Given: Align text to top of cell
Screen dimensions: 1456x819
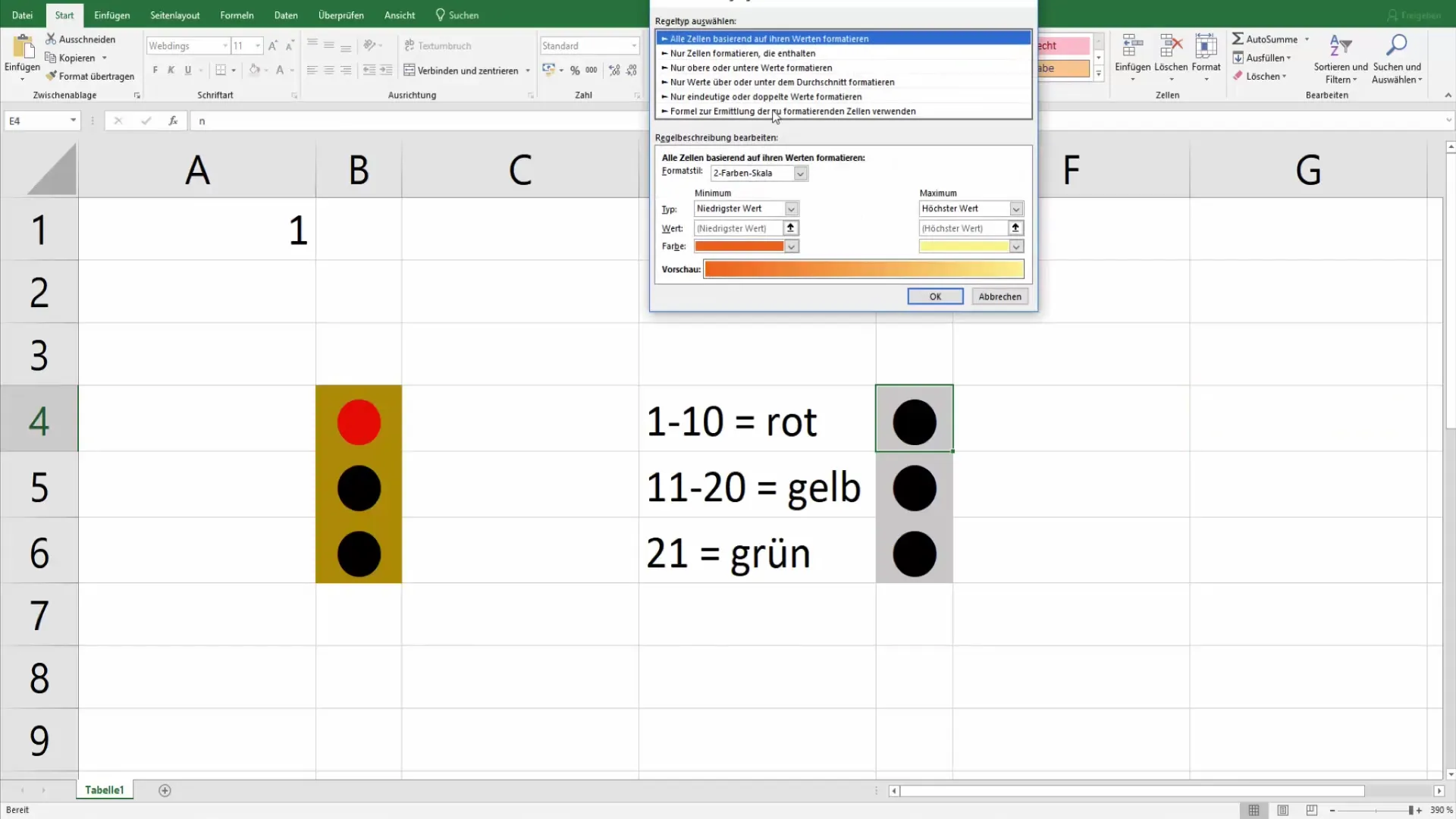Looking at the screenshot, I should (x=312, y=45).
